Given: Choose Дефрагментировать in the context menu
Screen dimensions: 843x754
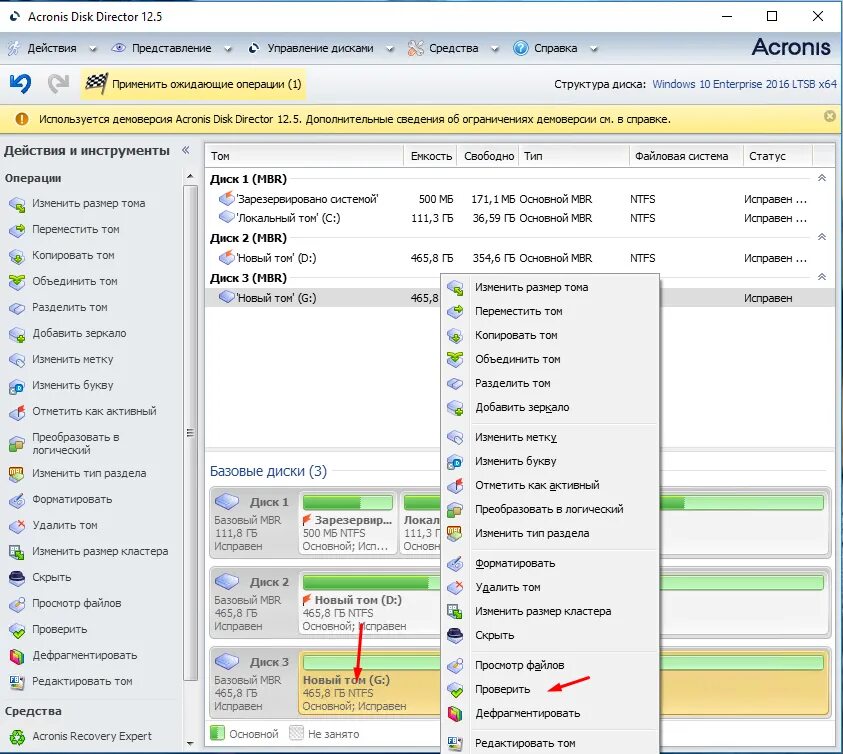Looking at the screenshot, I should click(549, 713).
